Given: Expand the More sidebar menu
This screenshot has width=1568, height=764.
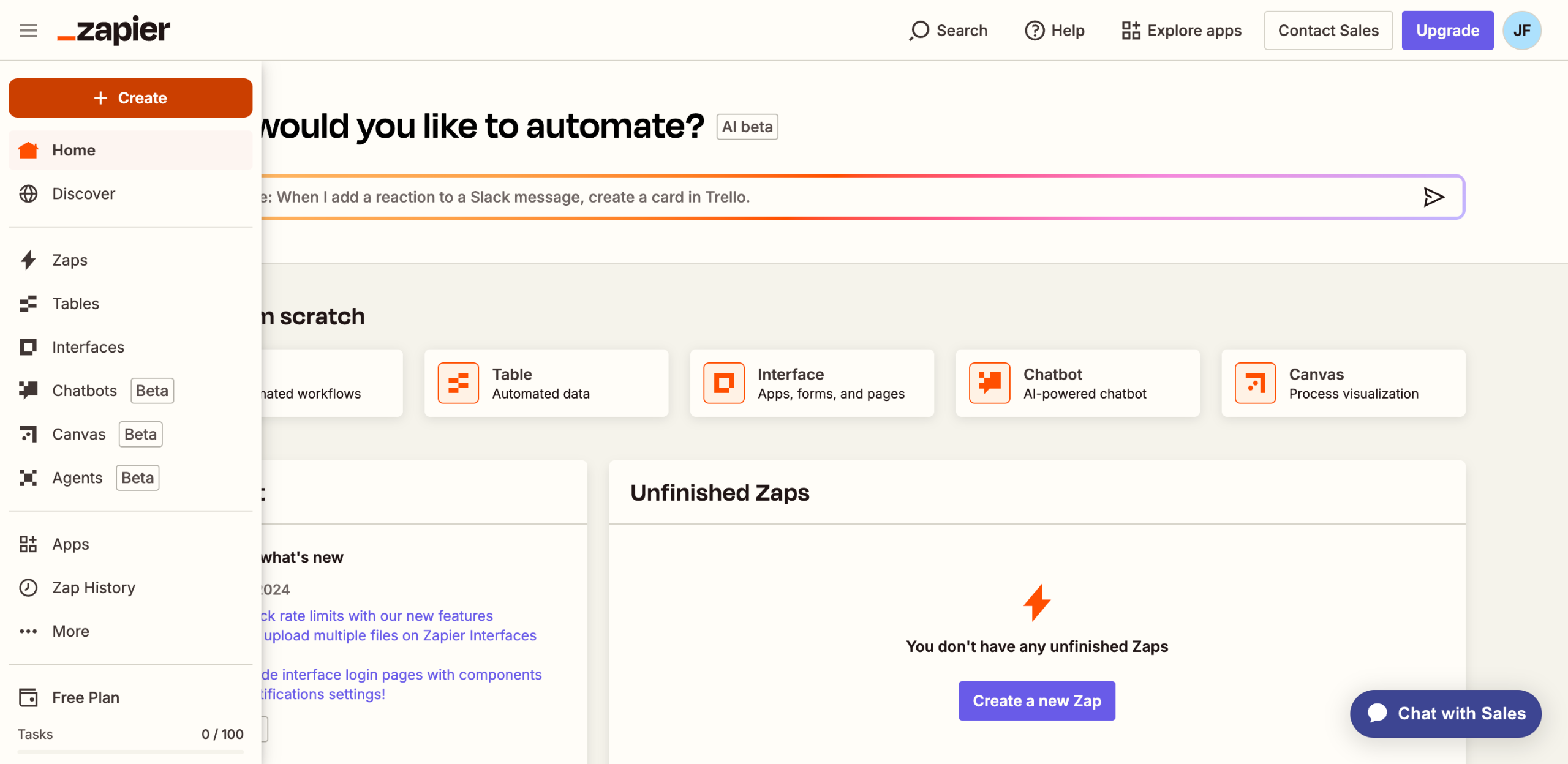Looking at the screenshot, I should [70, 631].
